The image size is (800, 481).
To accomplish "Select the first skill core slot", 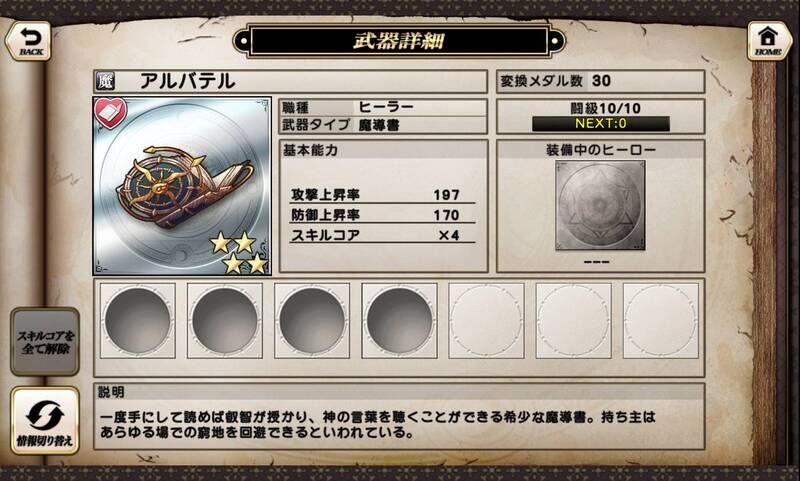I will pyautogui.click(x=138, y=320).
